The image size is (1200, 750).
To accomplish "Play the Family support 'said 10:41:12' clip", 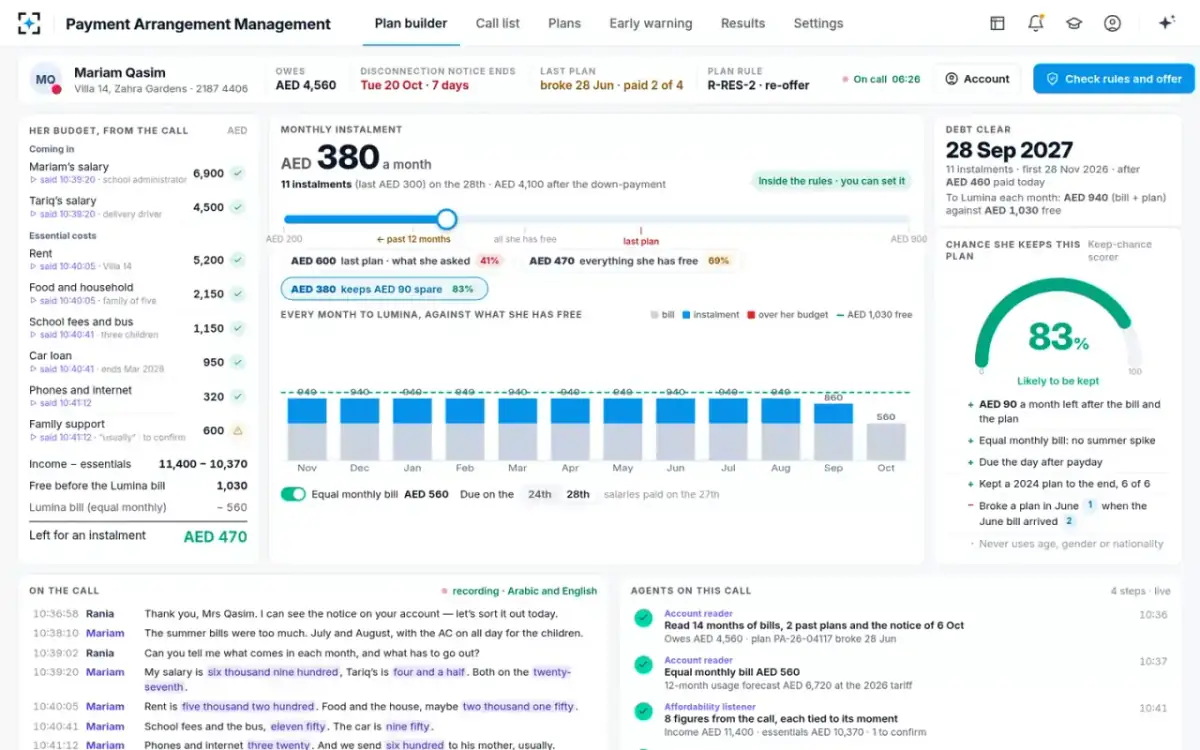I will 62,438.
